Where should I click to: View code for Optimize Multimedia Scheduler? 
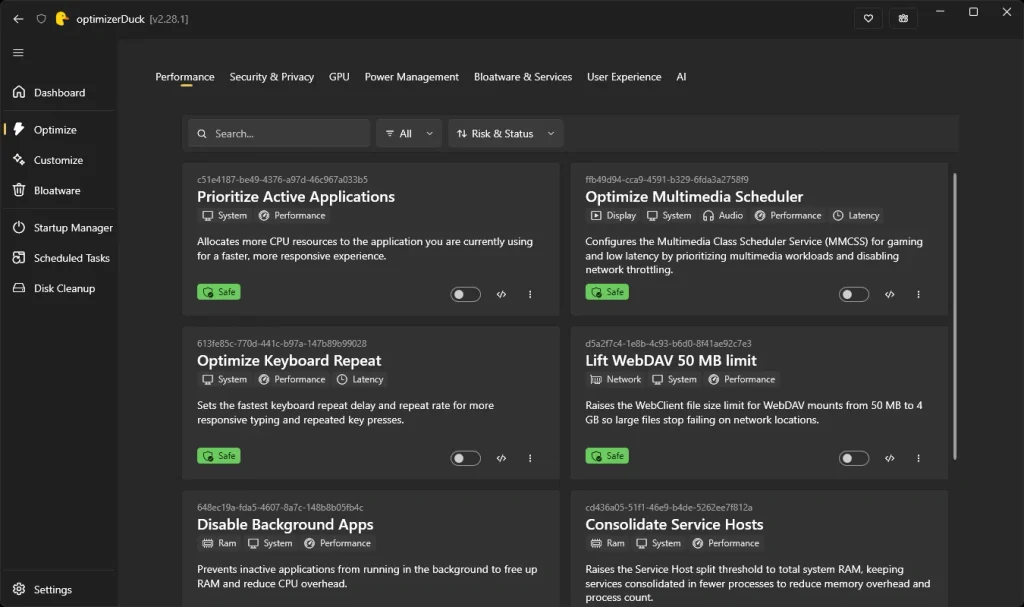point(889,294)
